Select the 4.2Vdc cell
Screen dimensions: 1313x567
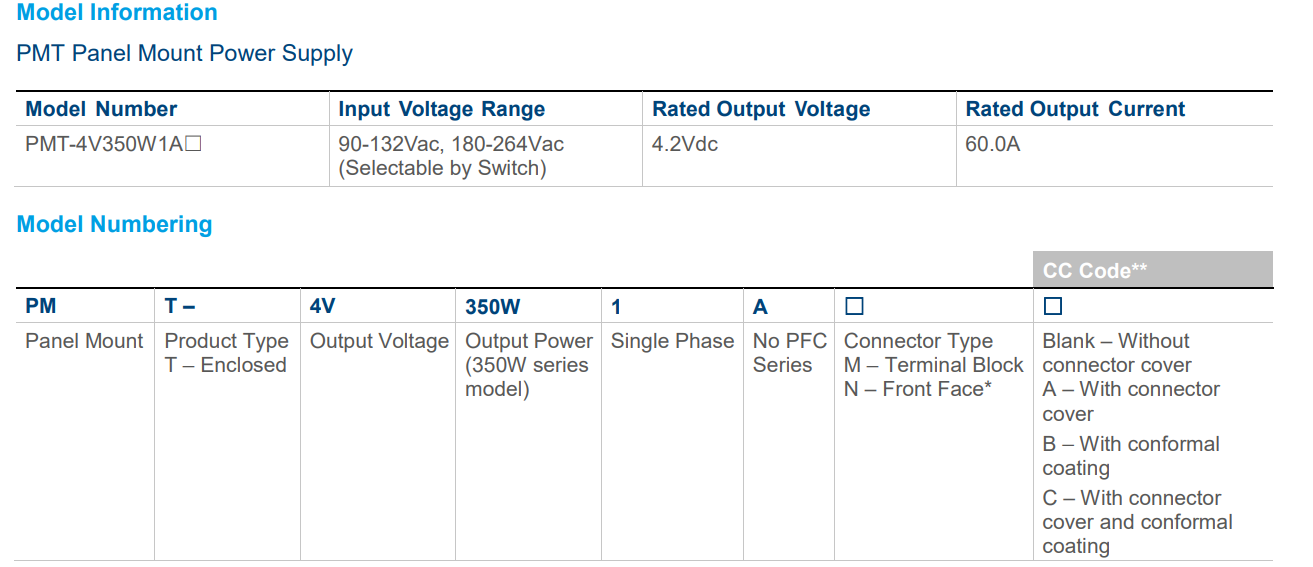tap(685, 144)
